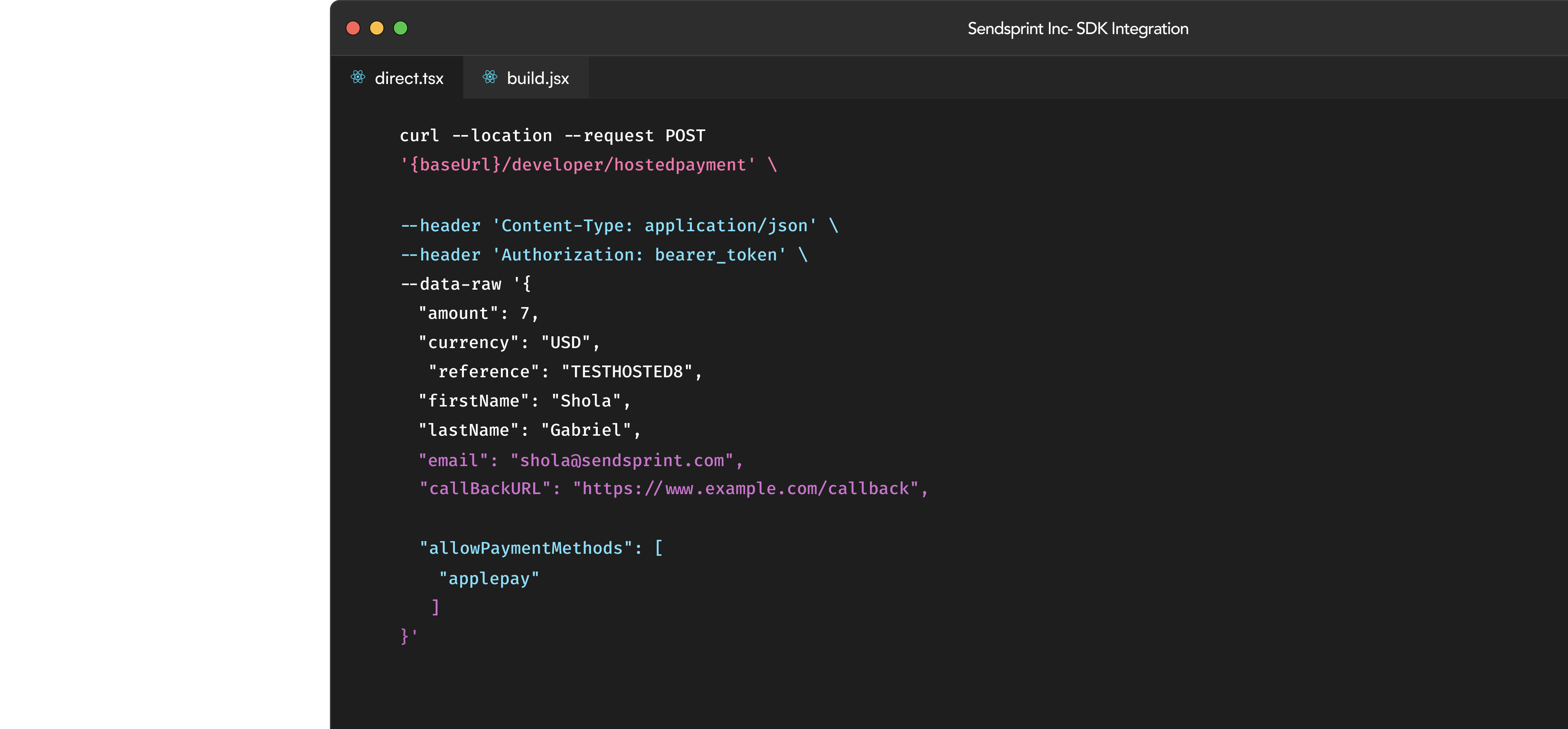Image resolution: width=1568 pixels, height=729 pixels.
Task: Click the yellow minimize window button
Action: (377, 28)
